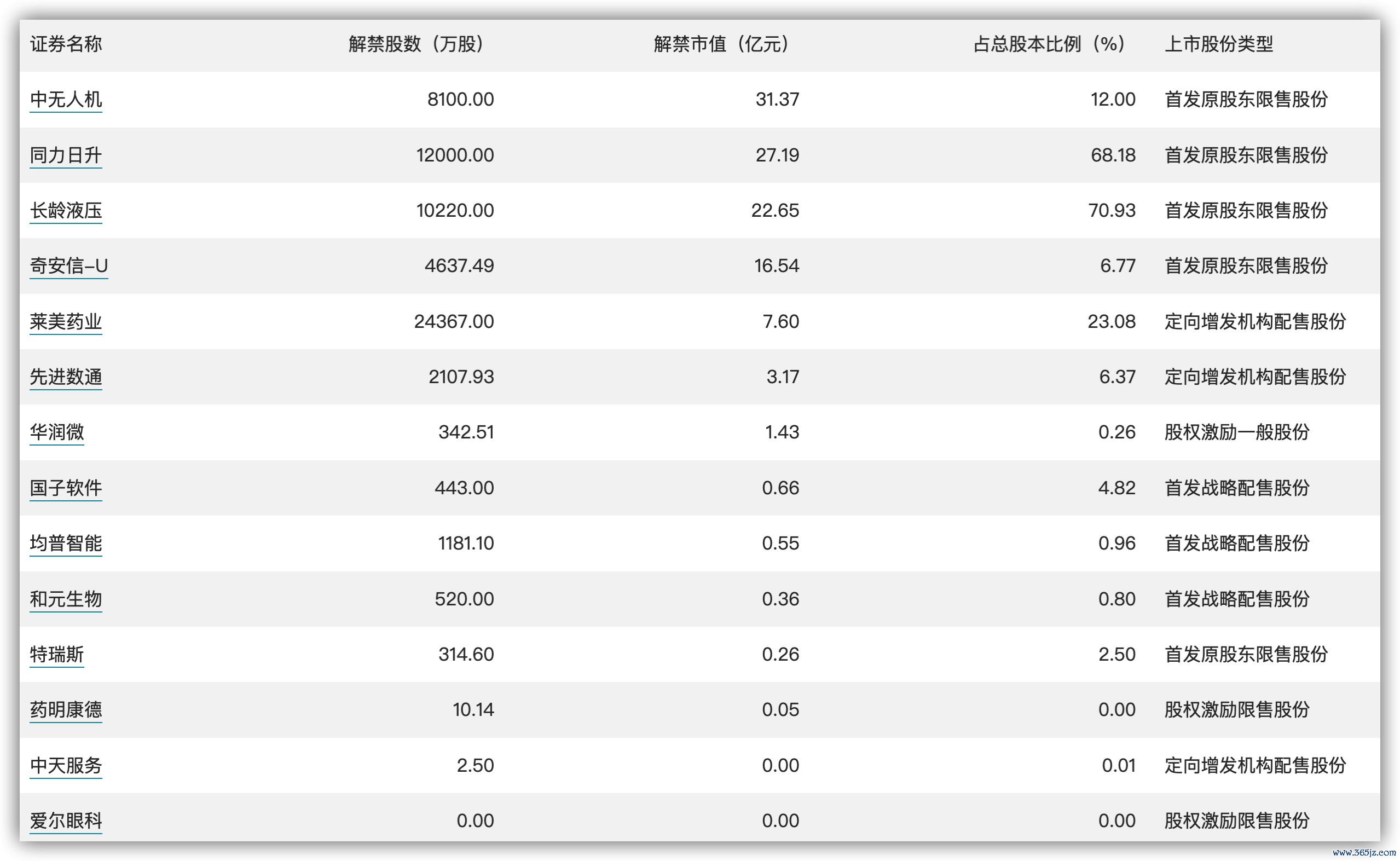
Task: Open the 药明康德 stock link
Action: coord(66,709)
